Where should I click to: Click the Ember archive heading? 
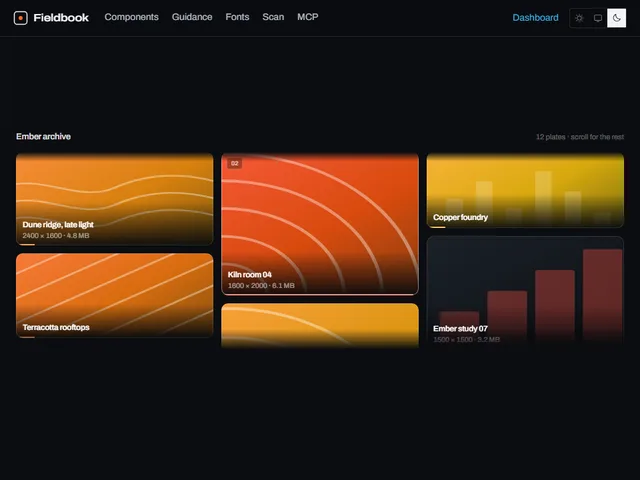tap(43, 137)
